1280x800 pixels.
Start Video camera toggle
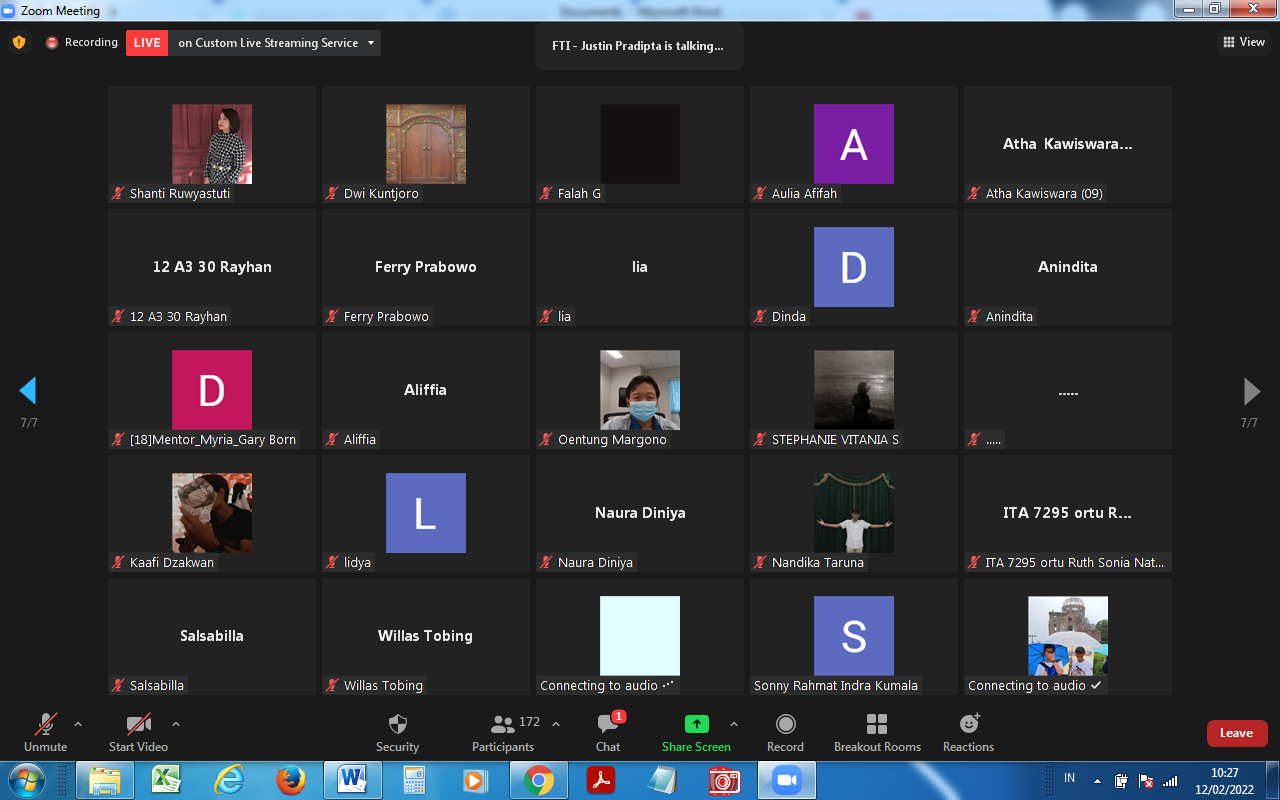coord(138,725)
